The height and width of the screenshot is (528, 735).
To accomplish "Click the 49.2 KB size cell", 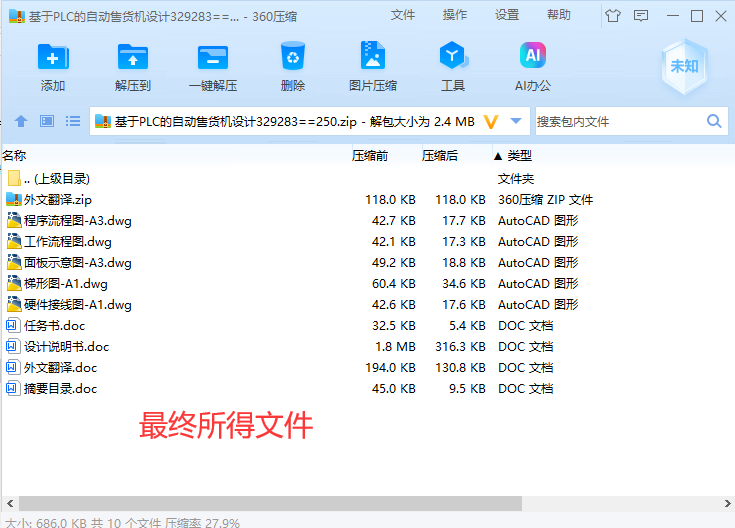I will (x=394, y=263).
